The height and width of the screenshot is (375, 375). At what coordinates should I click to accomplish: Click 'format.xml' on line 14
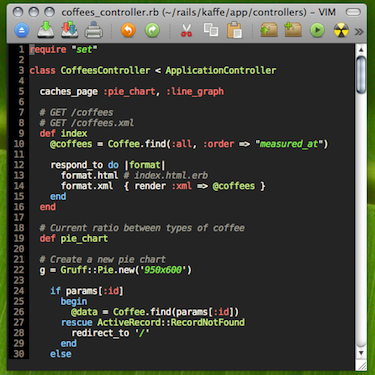[87, 186]
